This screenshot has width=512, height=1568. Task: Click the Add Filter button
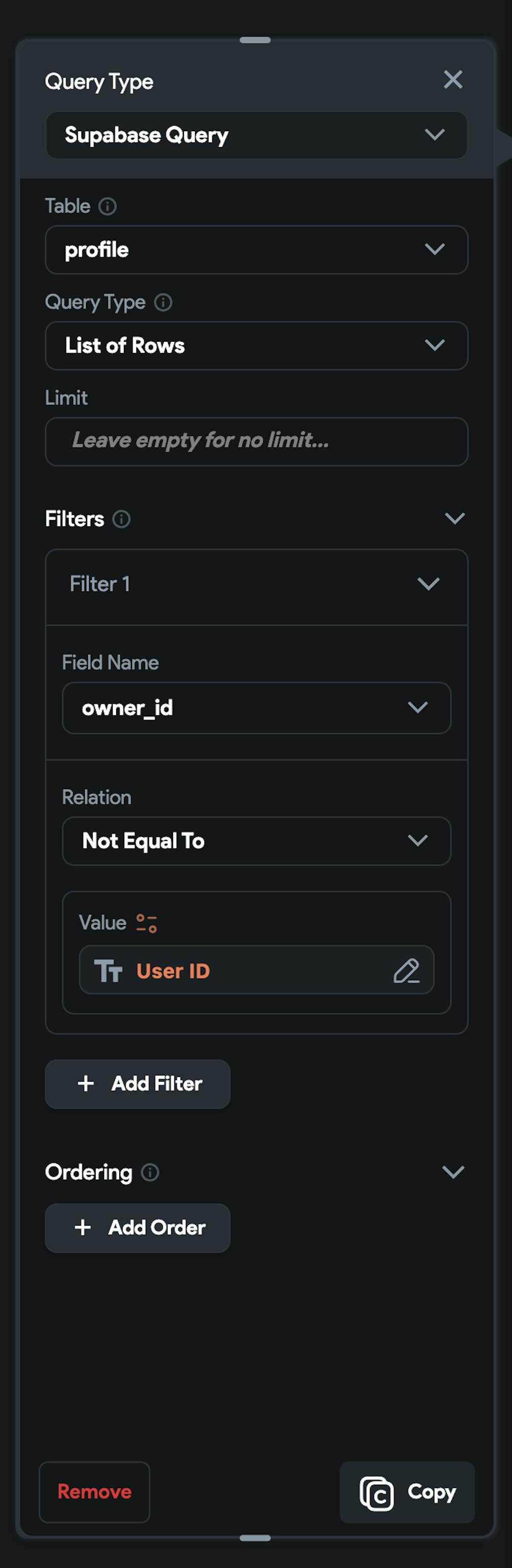137,1084
